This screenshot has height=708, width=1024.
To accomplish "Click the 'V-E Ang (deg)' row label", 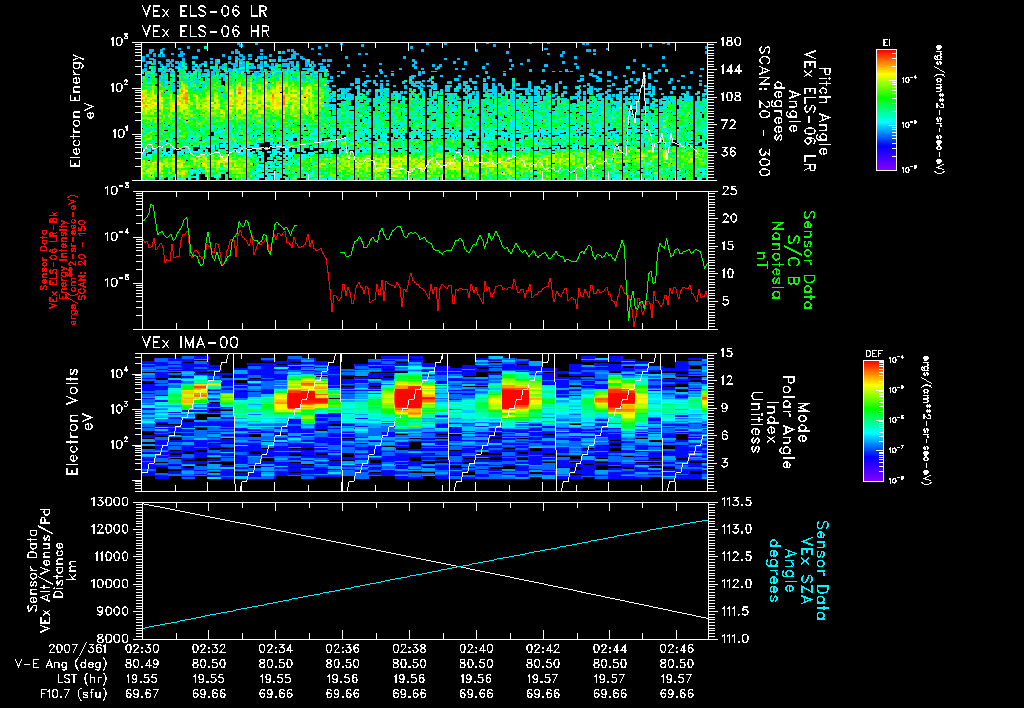I will (x=60, y=664).
